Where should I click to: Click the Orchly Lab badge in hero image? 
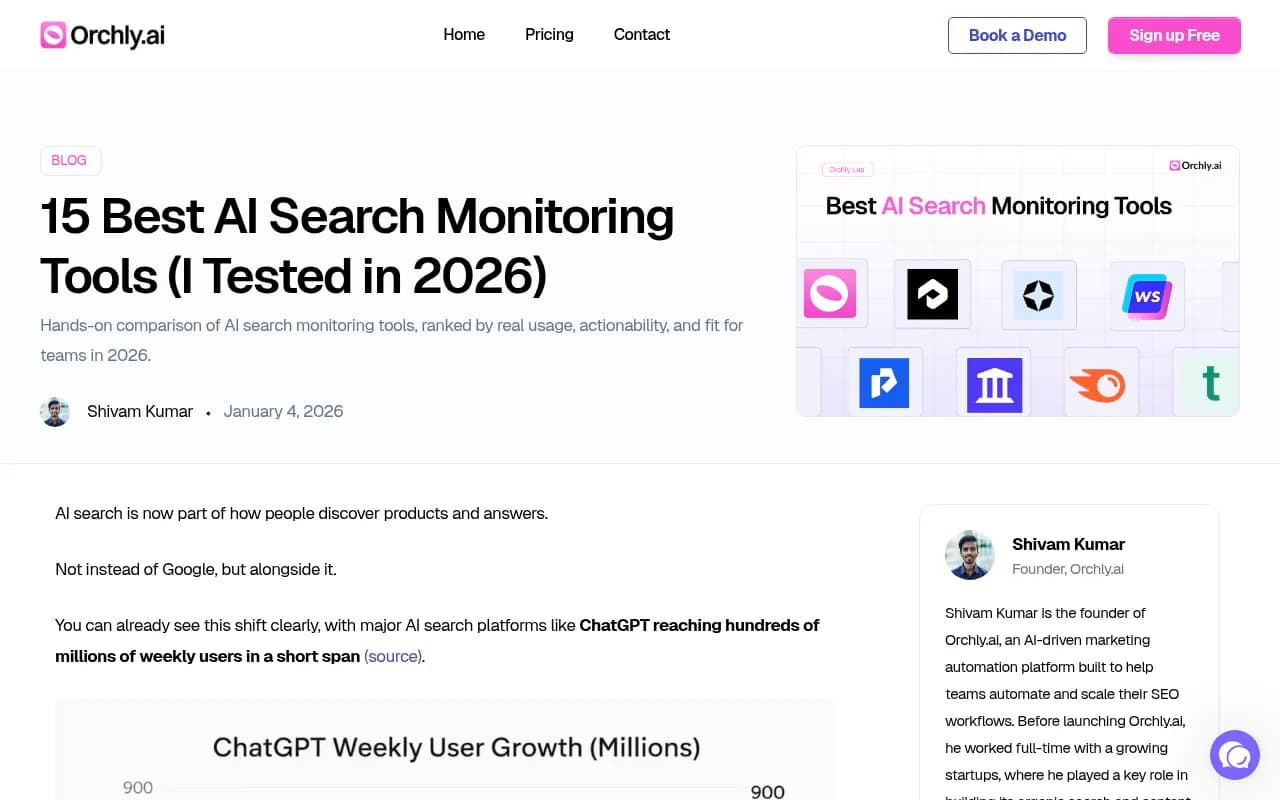click(x=847, y=169)
